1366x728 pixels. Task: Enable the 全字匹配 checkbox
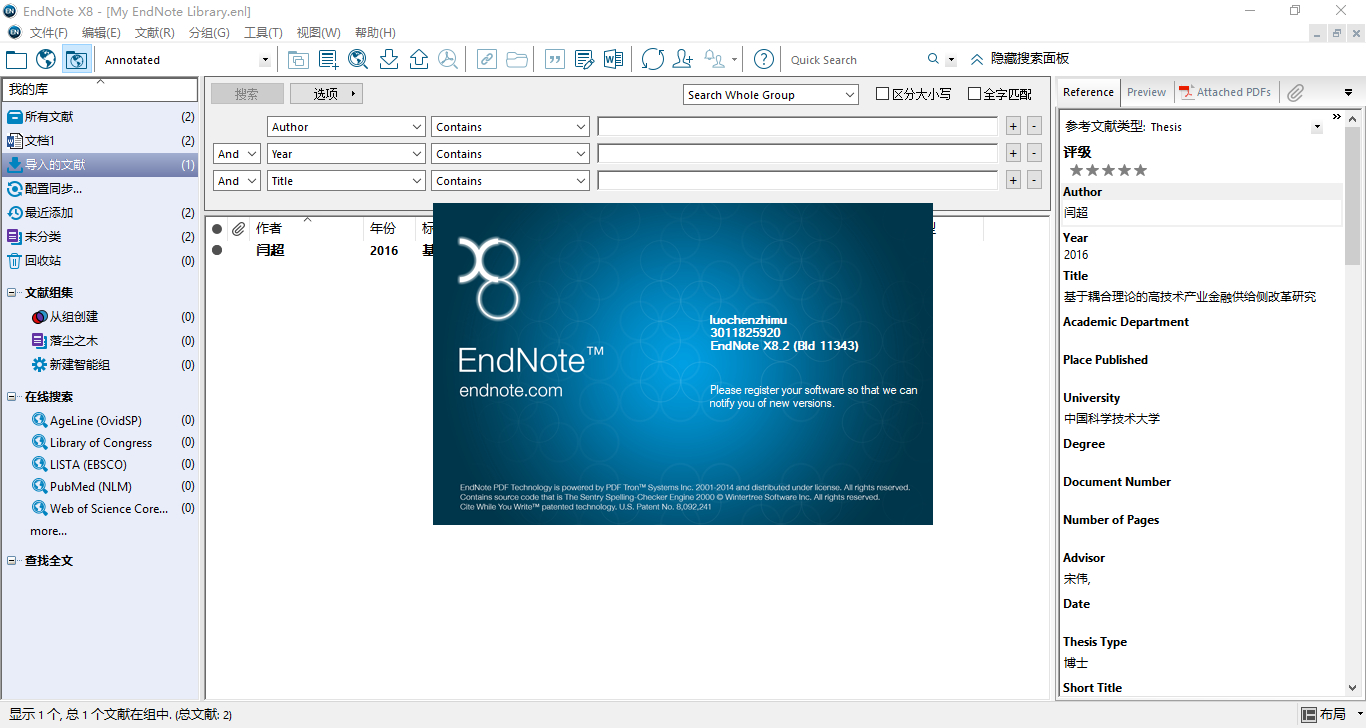coord(974,94)
